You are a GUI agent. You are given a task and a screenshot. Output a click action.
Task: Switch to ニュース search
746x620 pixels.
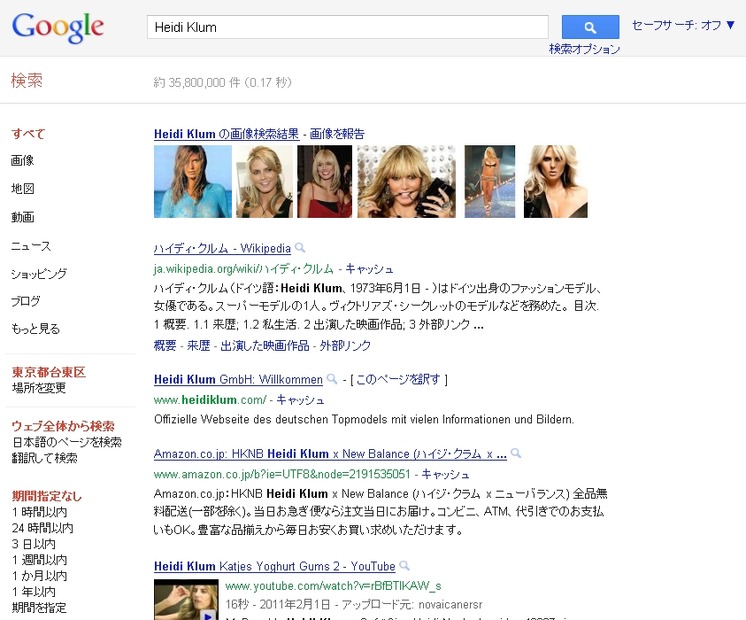30,246
